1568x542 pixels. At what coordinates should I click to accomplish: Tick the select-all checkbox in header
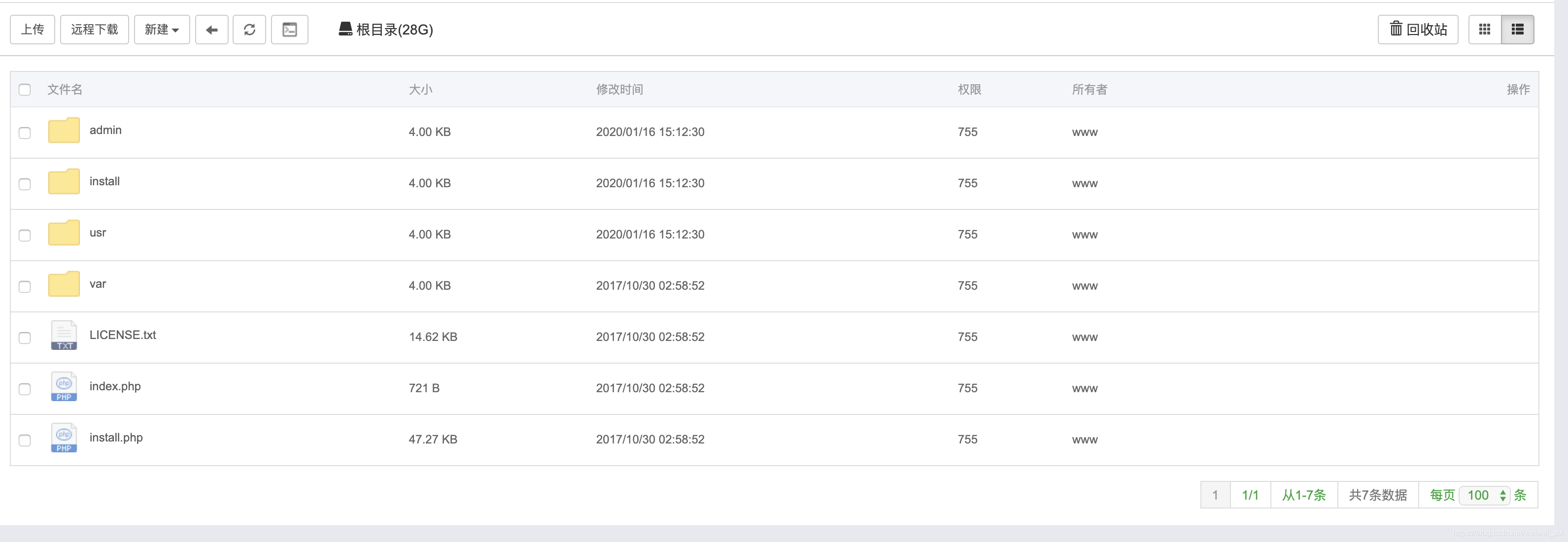[24, 90]
